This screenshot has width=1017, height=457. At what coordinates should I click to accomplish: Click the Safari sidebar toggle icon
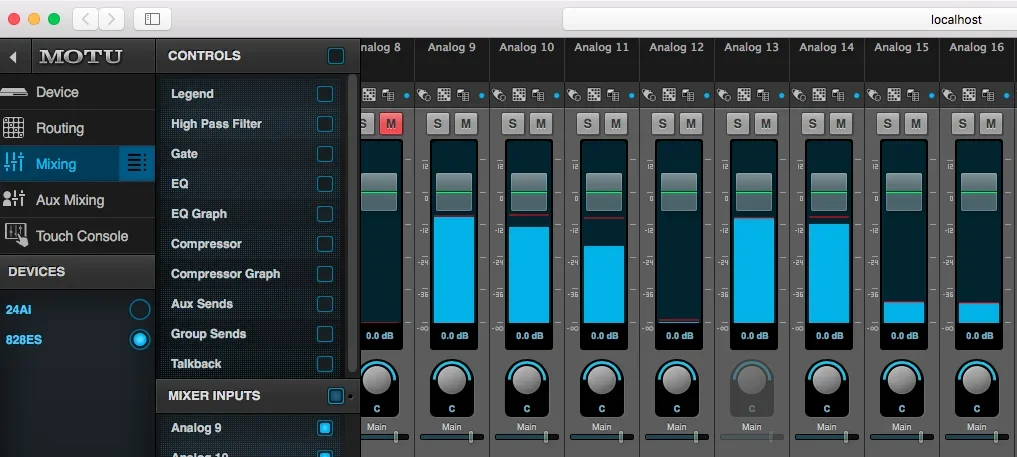pyautogui.click(x=152, y=19)
